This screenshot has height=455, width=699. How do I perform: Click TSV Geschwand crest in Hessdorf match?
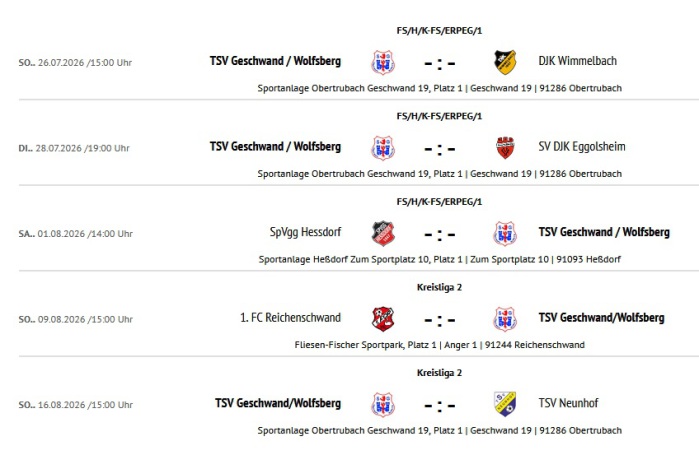(505, 233)
